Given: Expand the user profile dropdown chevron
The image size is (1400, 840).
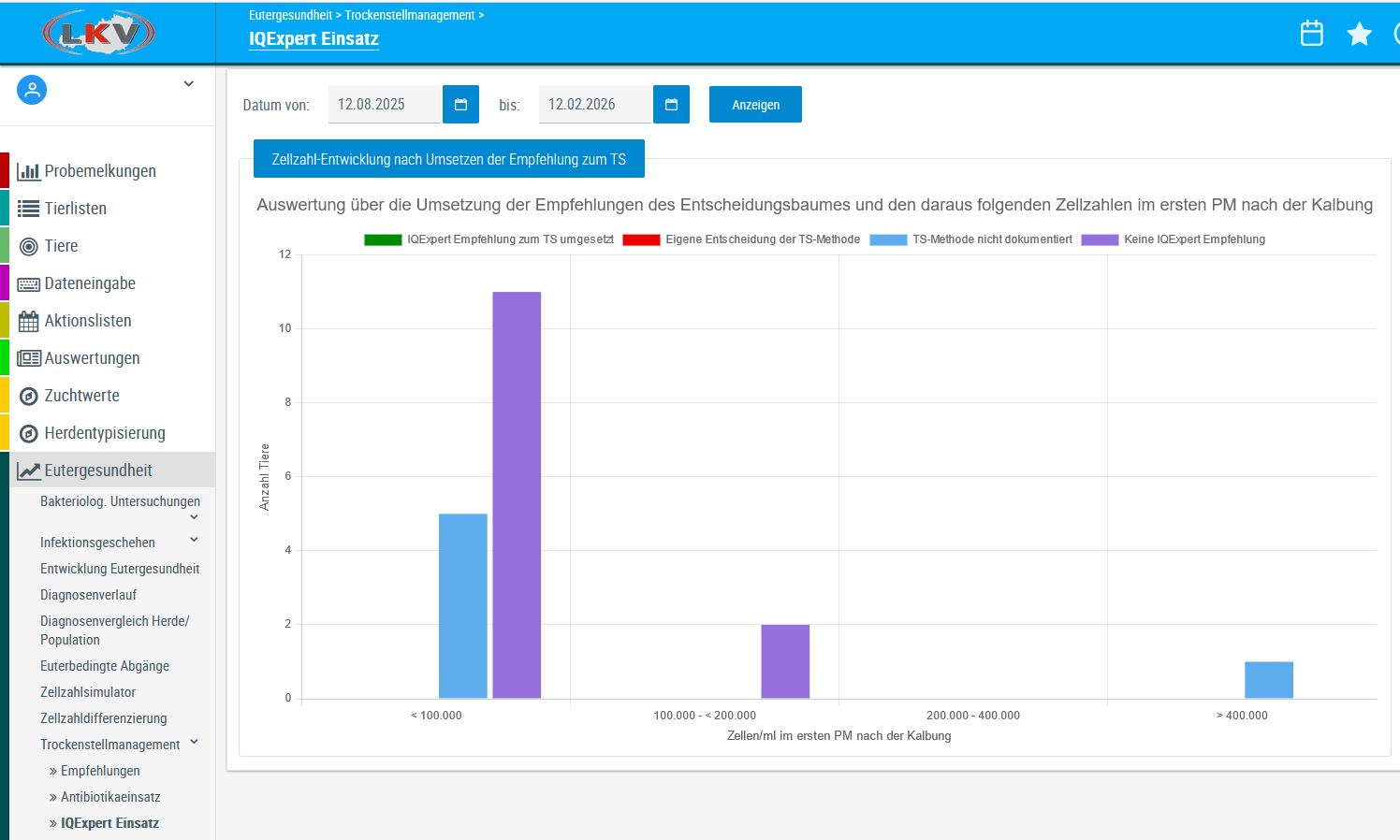Looking at the screenshot, I should (188, 84).
